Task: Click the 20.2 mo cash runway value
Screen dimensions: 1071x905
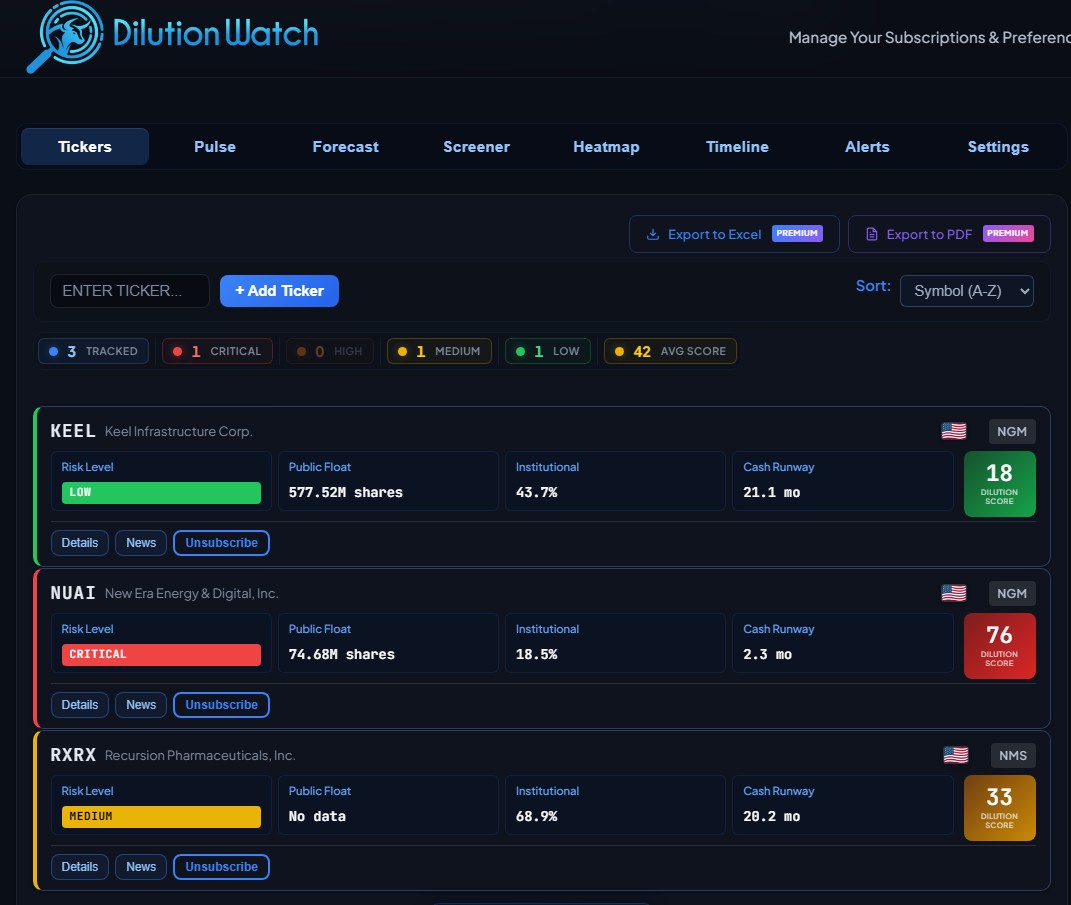Action: point(771,816)
